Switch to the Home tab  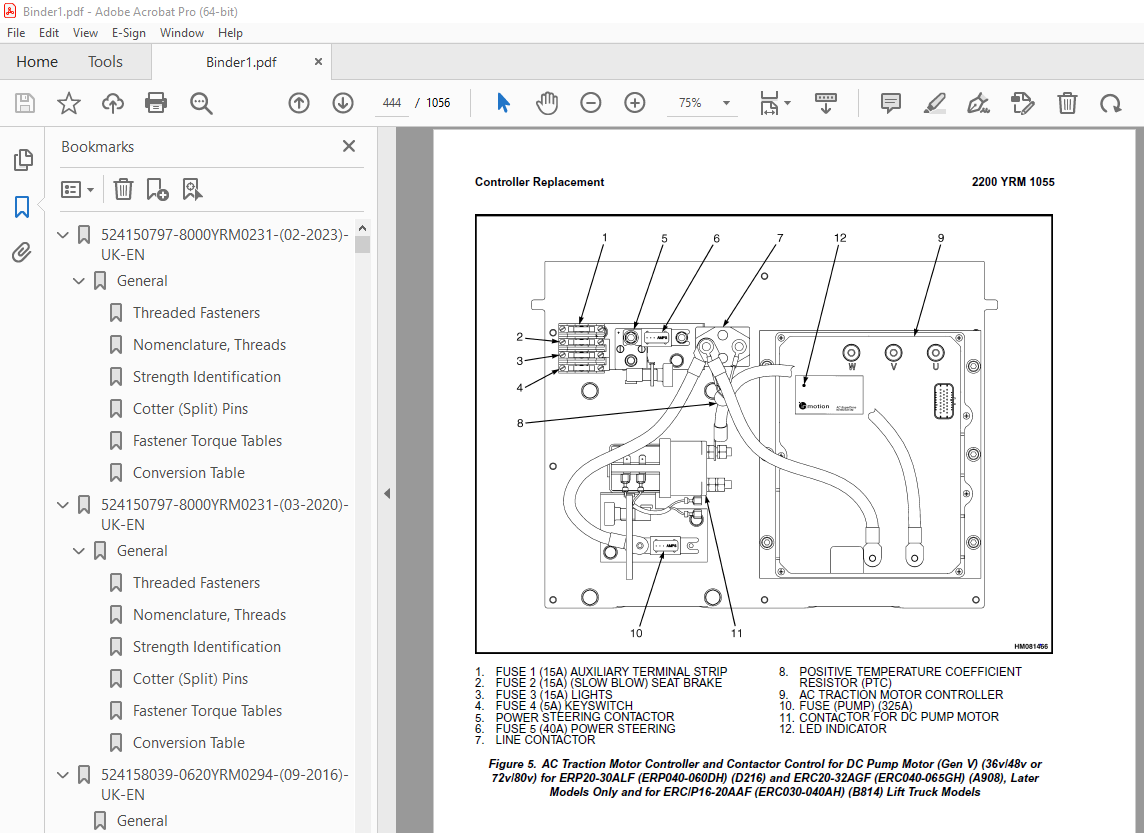point(37,62)
